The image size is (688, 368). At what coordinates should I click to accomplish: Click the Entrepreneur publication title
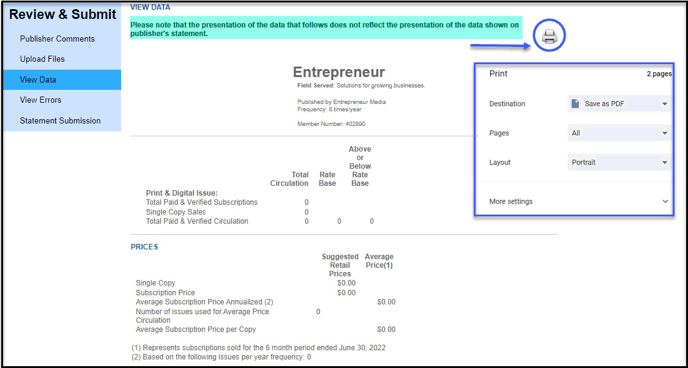(339, 72)
